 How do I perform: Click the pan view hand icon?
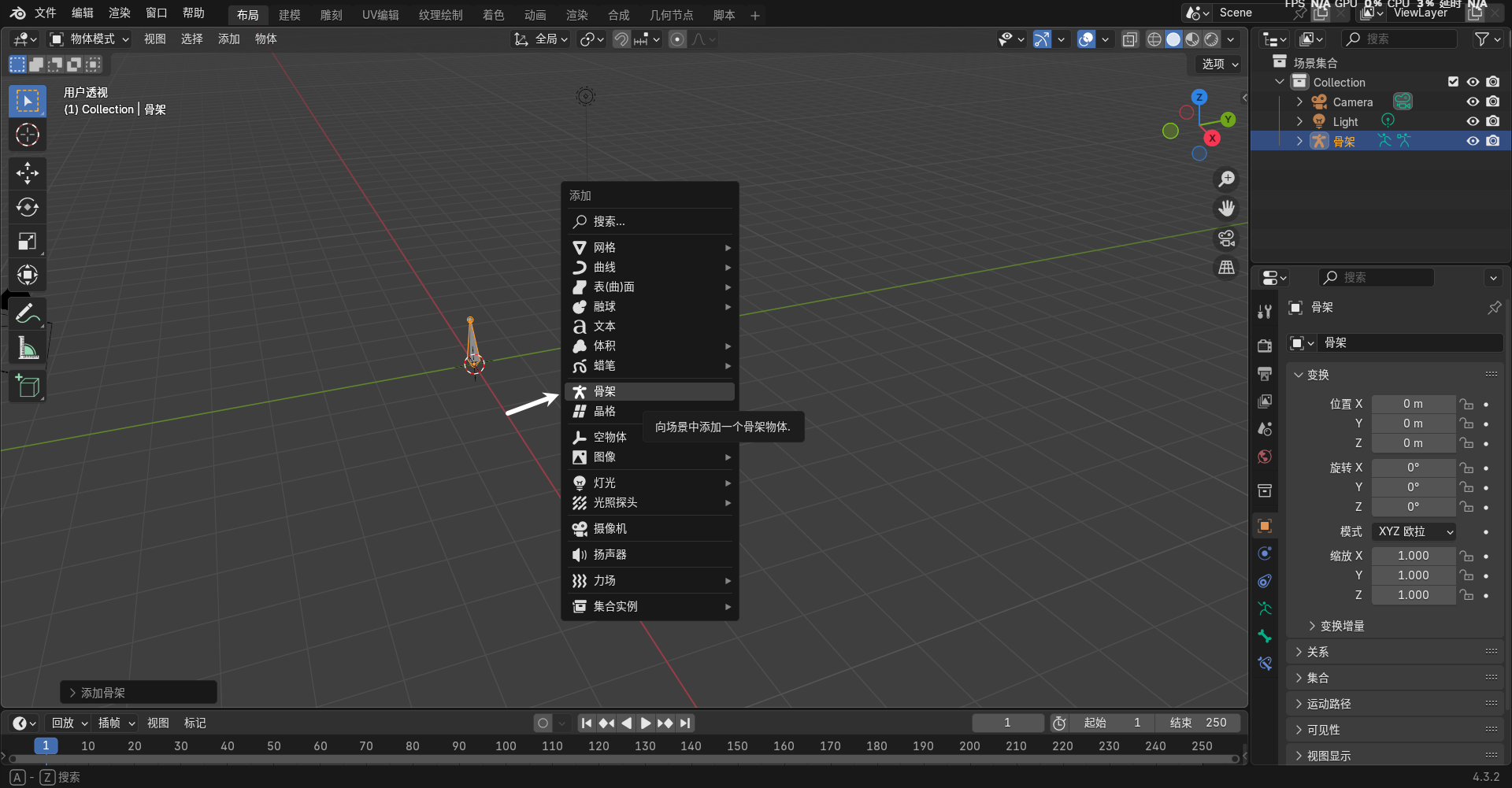pyautogui.click(x=1226, y=209)
